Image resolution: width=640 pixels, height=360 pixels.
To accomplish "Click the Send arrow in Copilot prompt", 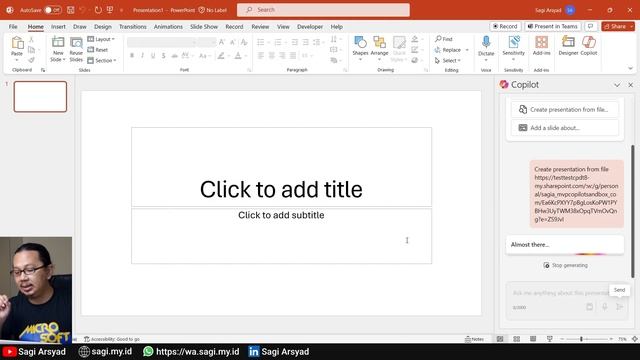I will [620, 307].
